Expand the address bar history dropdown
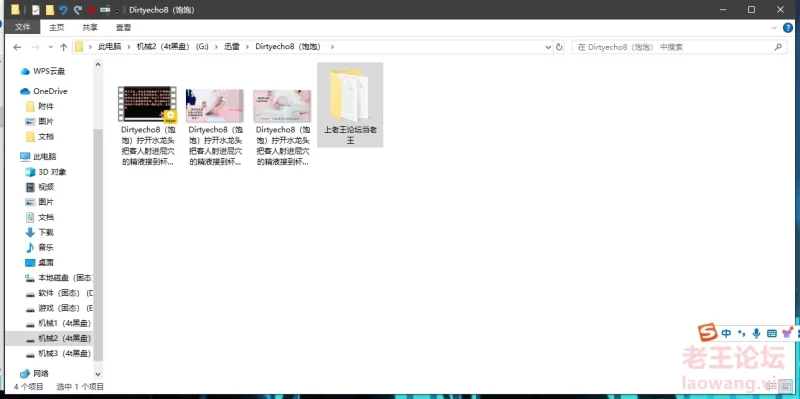The width and height of the screenshot is (800, 399). [548, 47]
